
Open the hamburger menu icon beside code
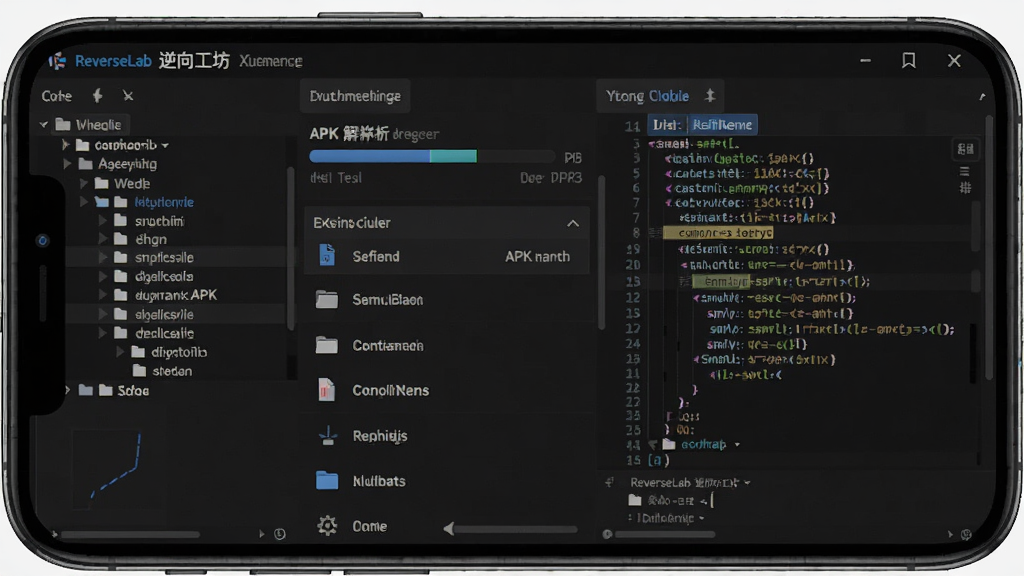(965, 171)
